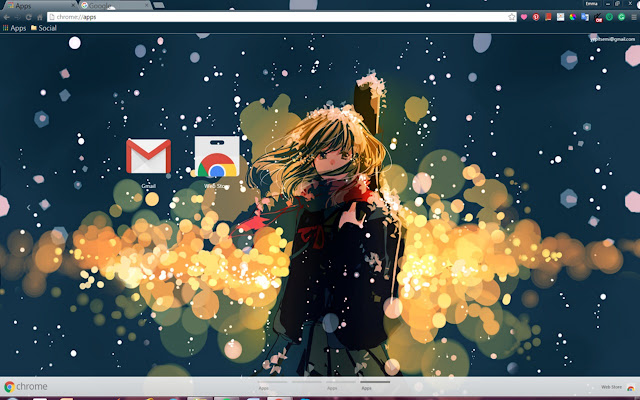Open the Web Store link in footer

617,387
